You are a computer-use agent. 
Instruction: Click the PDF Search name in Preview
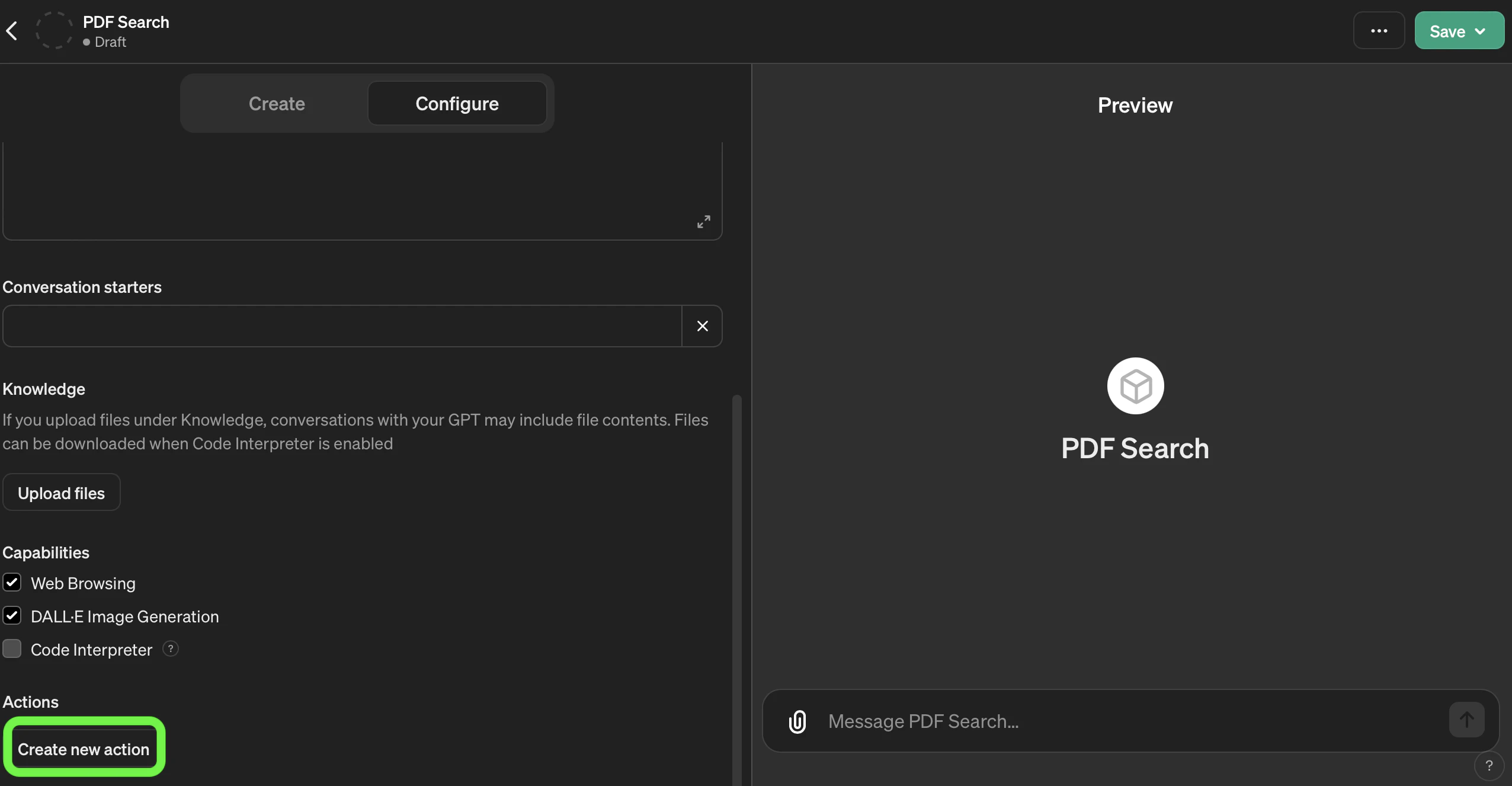coord(1135,449)
